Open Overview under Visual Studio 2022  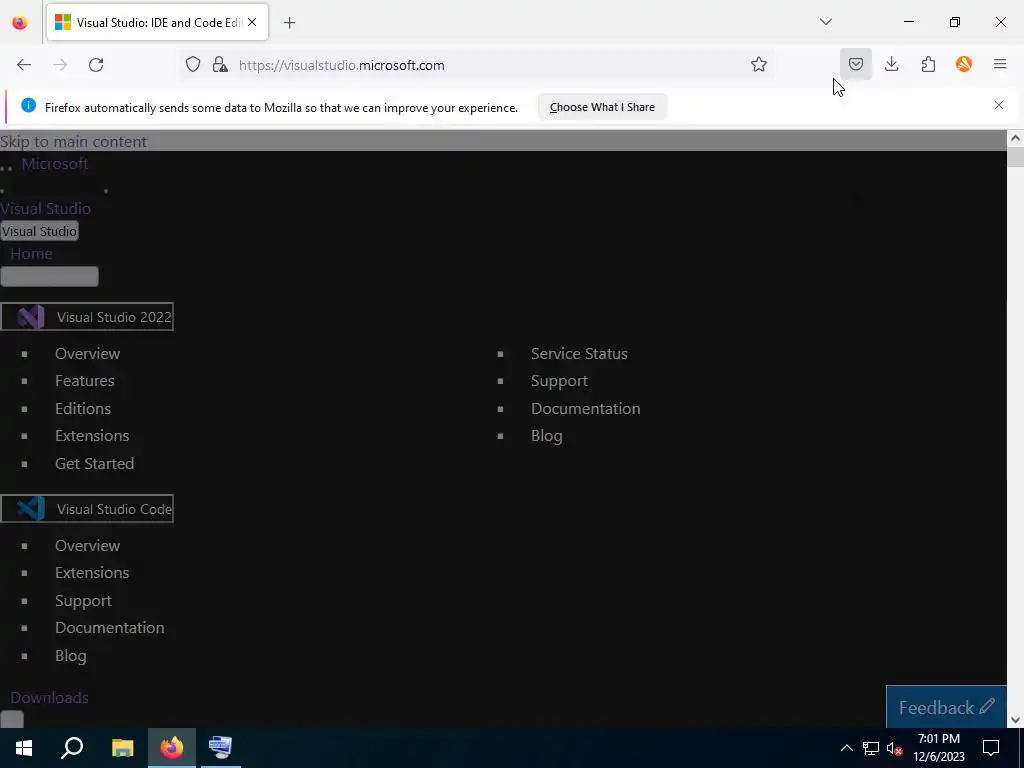click(x=88, y=353)
